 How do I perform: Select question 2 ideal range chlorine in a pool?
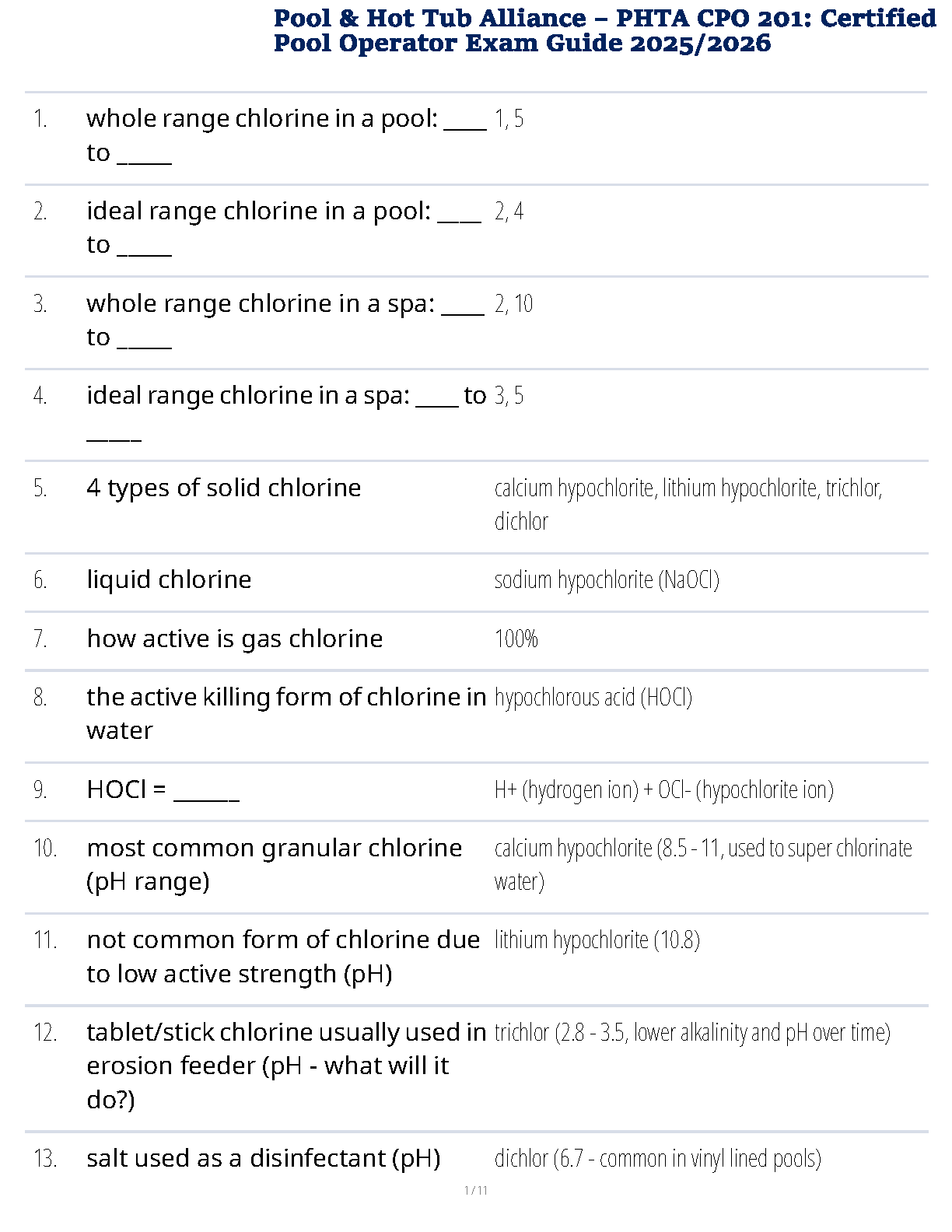click(284, 227)
